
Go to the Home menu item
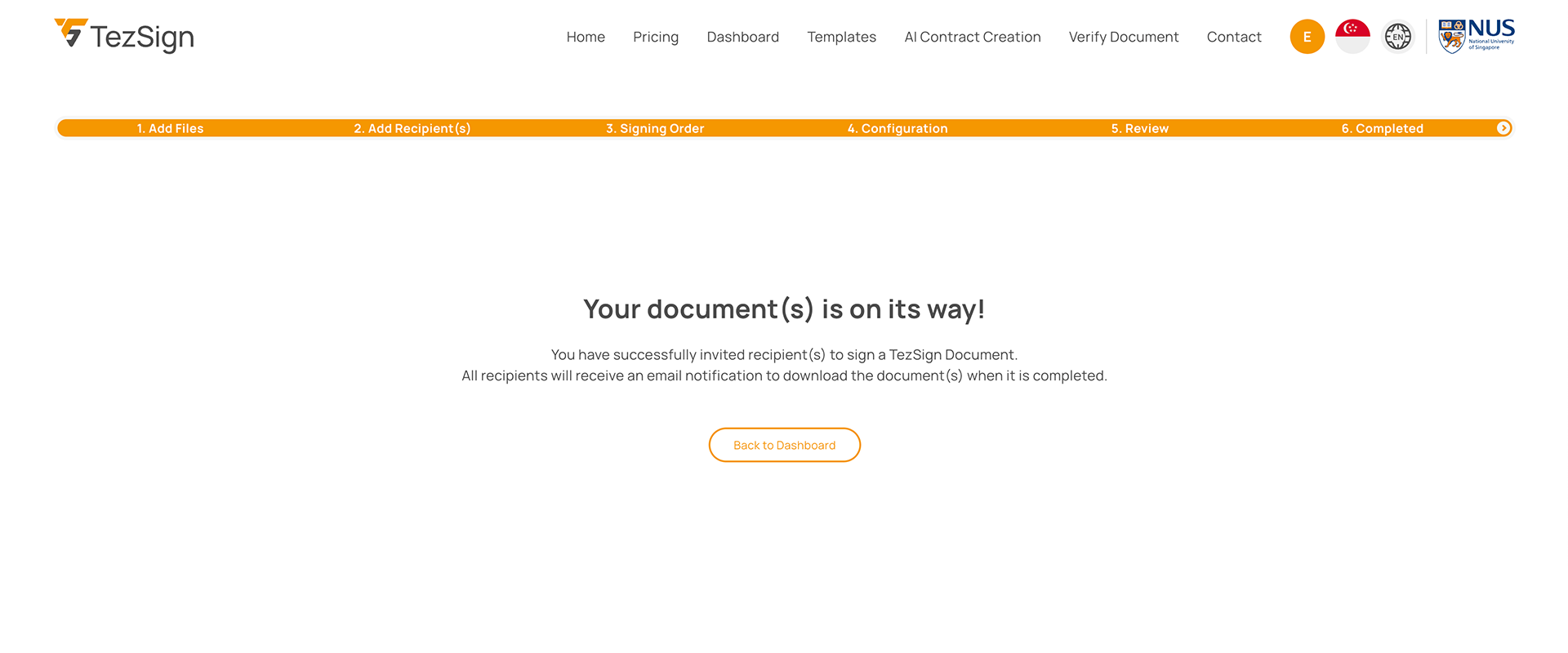pos(586,37)
